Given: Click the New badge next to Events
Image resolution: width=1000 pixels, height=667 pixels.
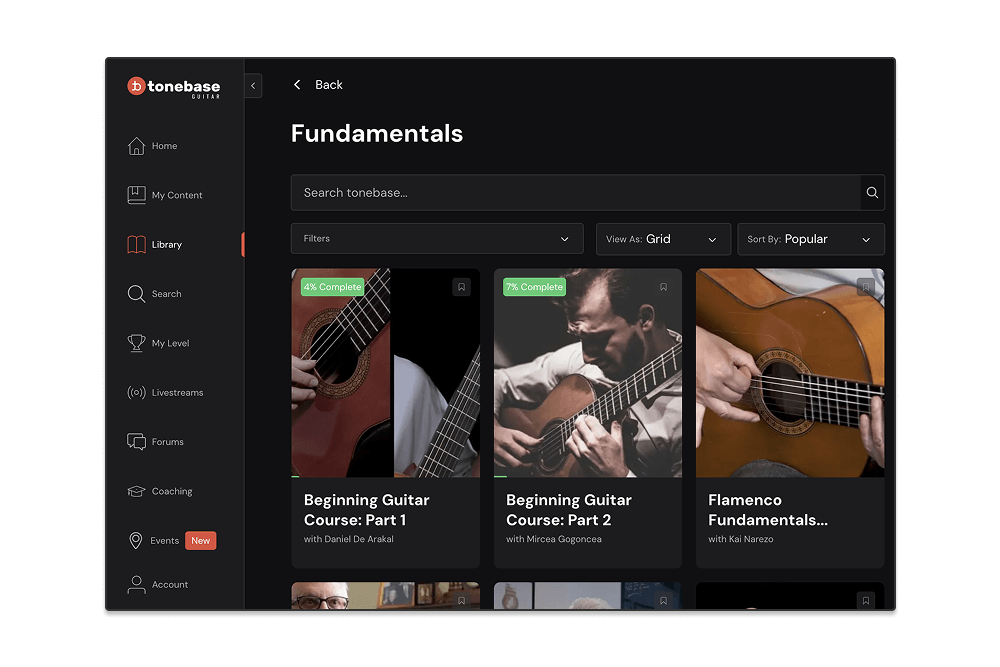Looking at the screenshot, I should point(201,541).
